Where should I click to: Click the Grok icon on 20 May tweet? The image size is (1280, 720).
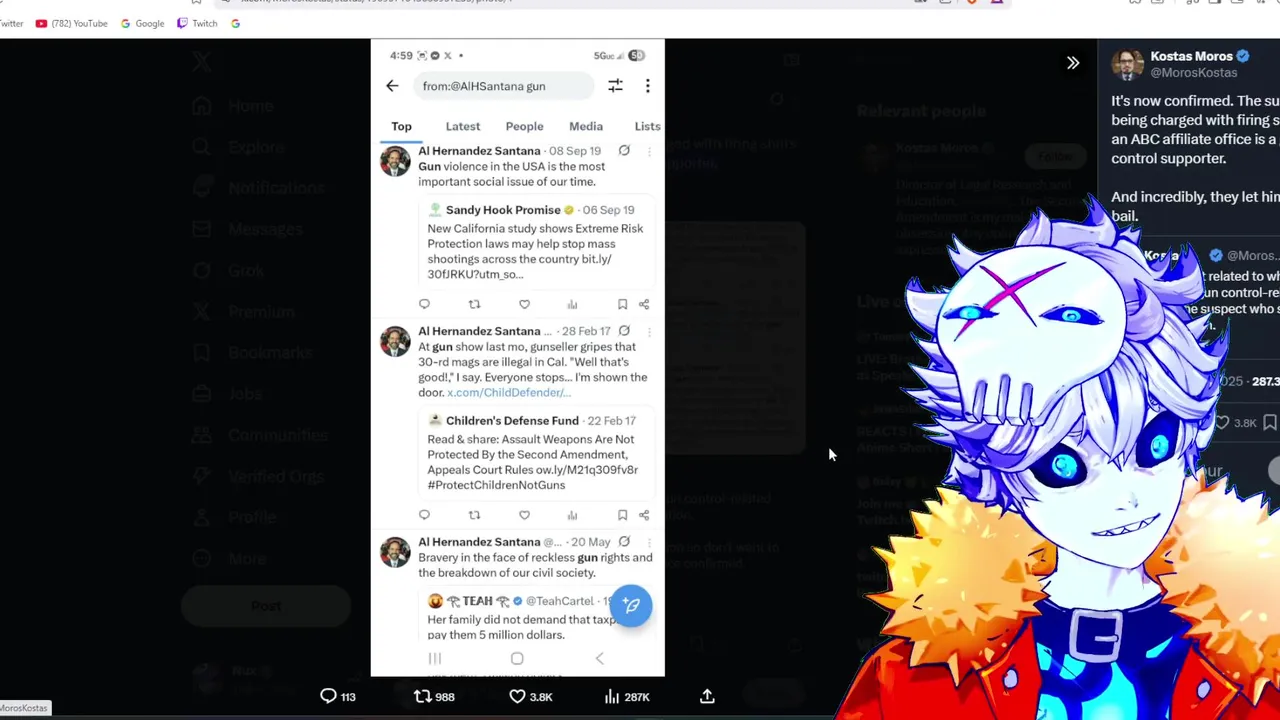pos(624,542)
